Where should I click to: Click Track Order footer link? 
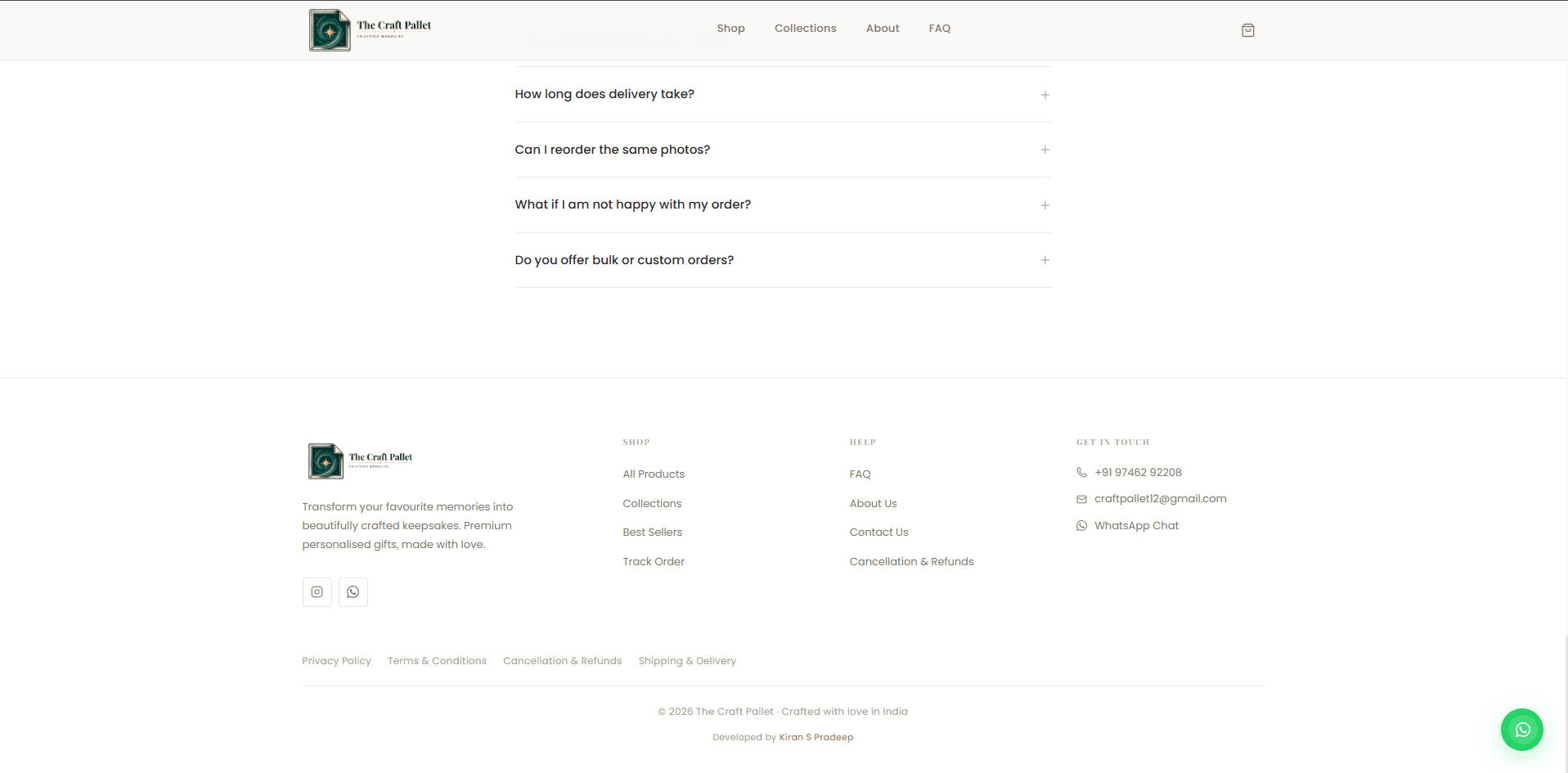pyautogui.click(x=654, y=562)
